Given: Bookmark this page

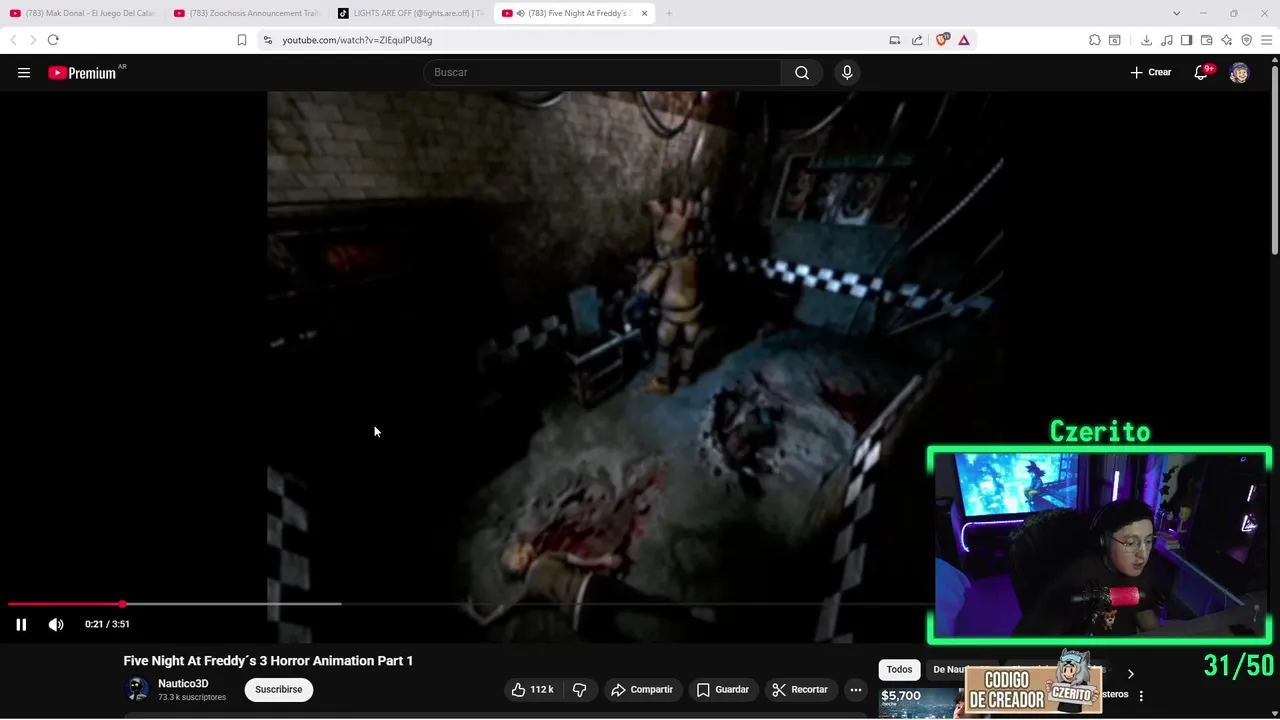Looking at the screenshot, I should tap(241, 40).
